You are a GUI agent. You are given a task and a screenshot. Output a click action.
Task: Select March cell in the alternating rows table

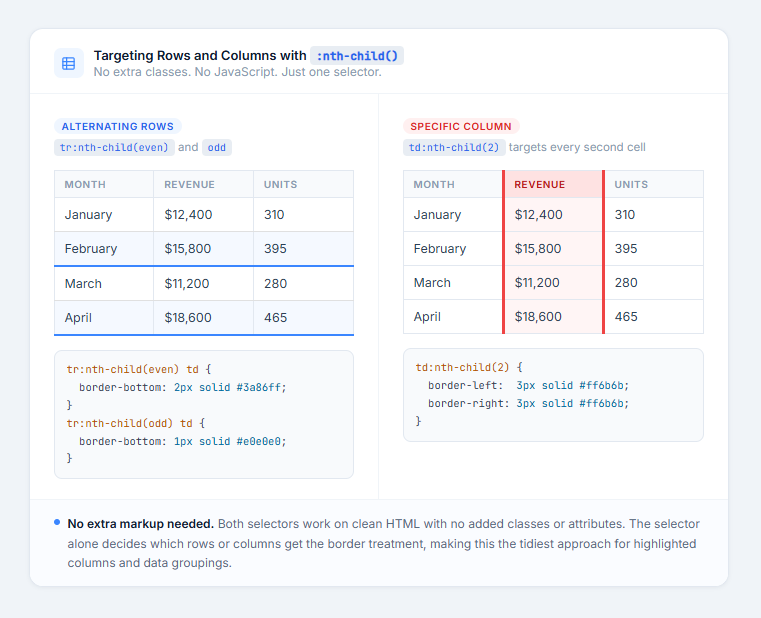tap(104, 284)
